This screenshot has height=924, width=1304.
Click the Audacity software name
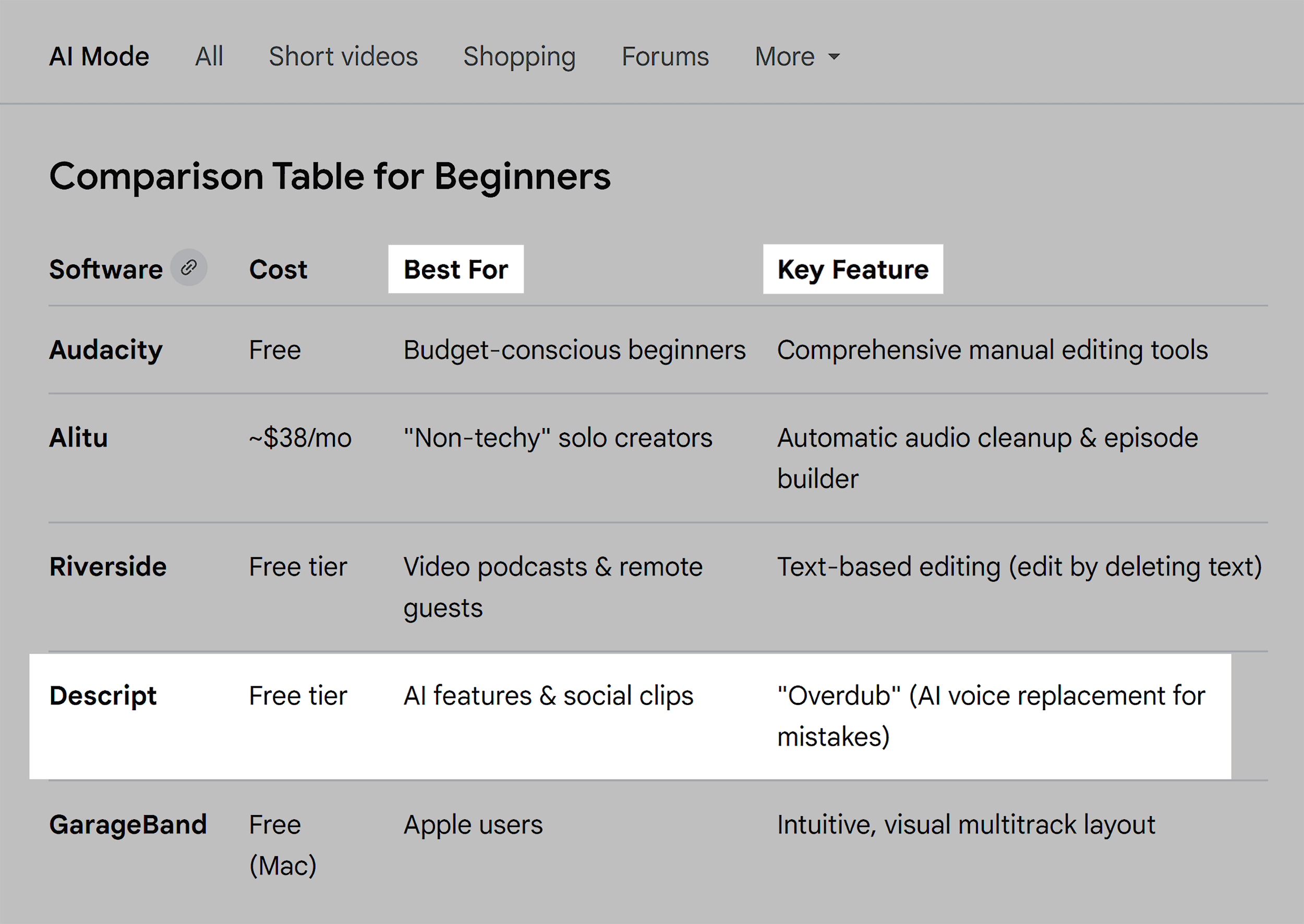pyautogui.click(x=105, y=350)
